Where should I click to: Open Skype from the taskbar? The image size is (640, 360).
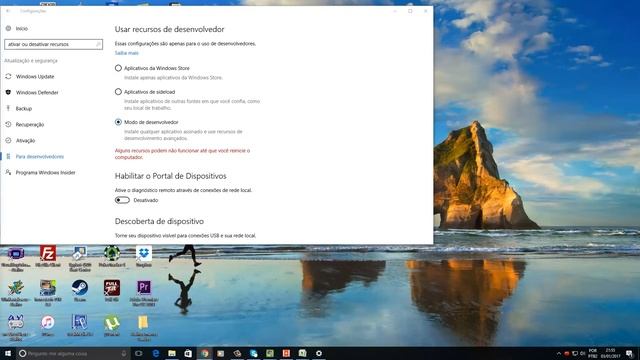[253, 353]
